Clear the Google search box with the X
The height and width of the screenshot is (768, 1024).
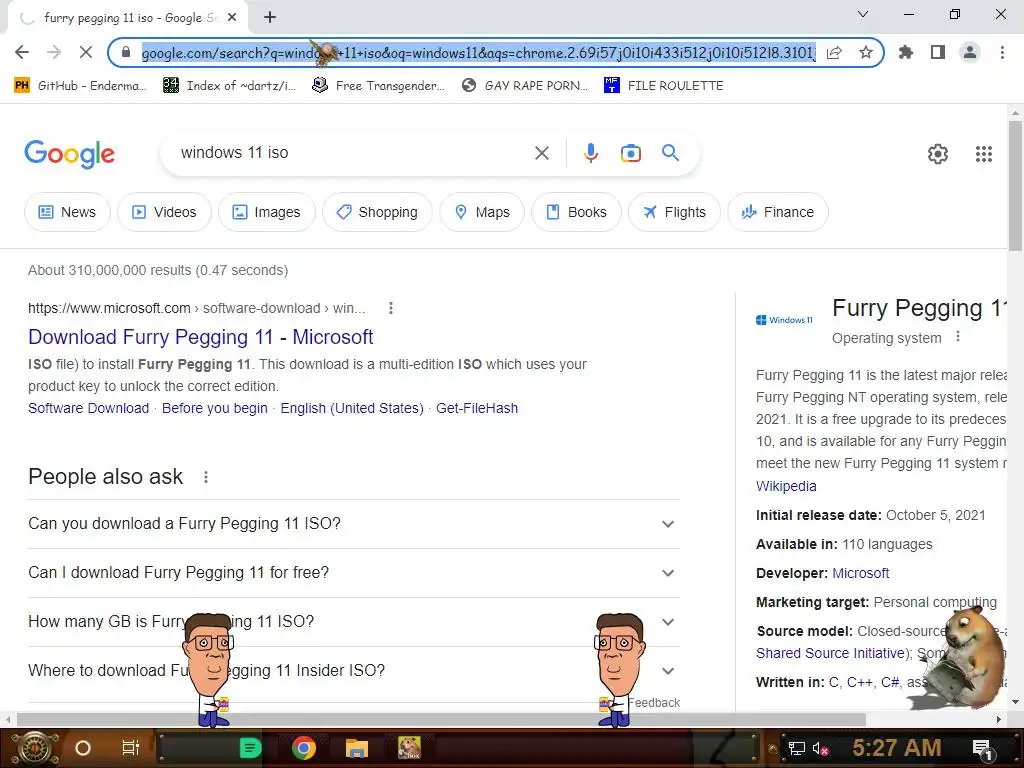point(541,153)
